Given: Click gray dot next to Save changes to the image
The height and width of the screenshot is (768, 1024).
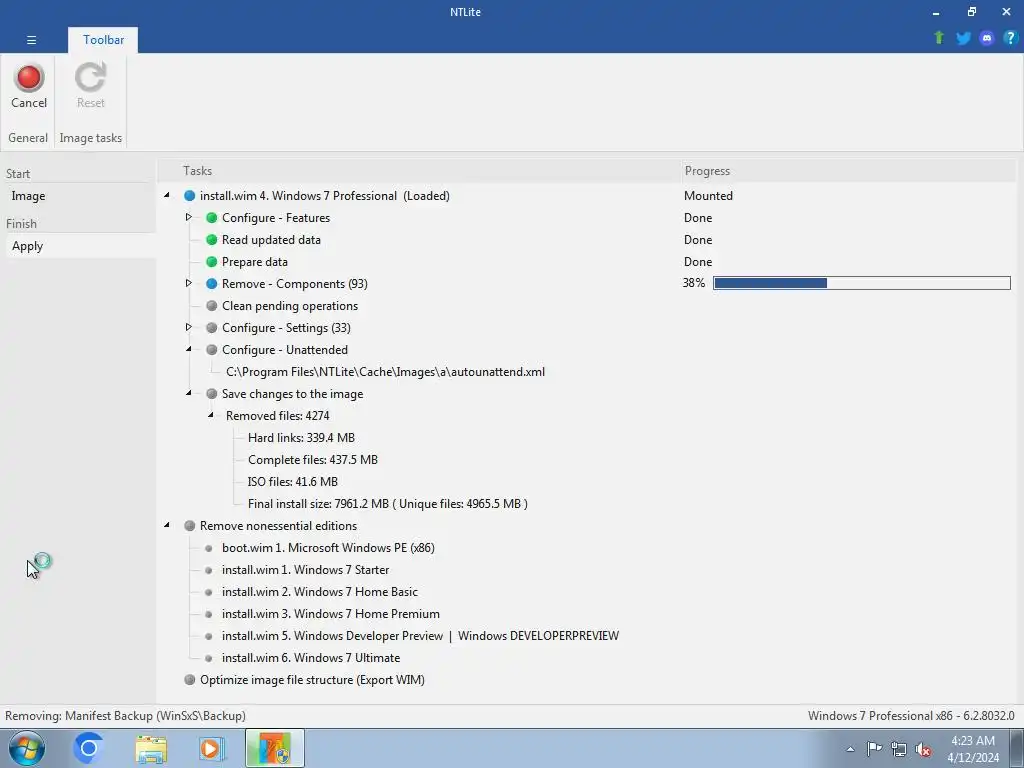Looking at the screenshot, I should pos(212,394).
